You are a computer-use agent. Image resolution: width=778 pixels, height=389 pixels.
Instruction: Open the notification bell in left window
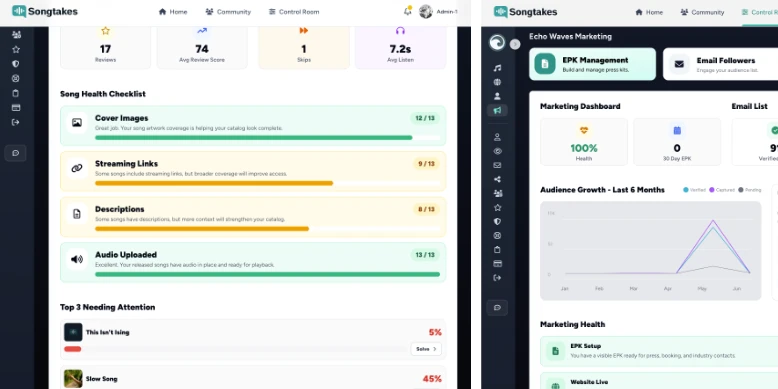click(407, 11)
